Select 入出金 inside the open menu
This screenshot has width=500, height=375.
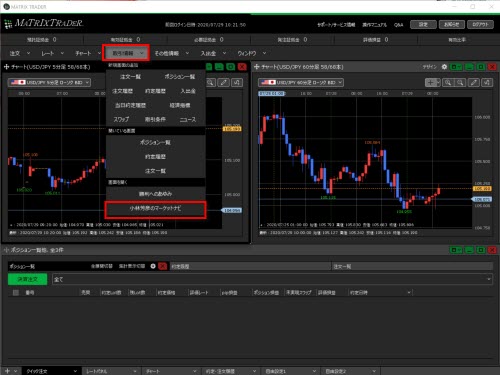[x=188, y=91]
